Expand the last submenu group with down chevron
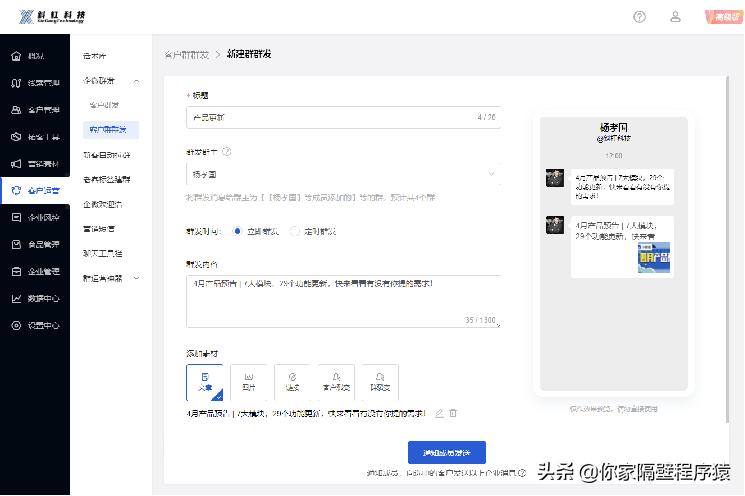The height and width of the screenshot is (496, 745). [x=136, y=278]
